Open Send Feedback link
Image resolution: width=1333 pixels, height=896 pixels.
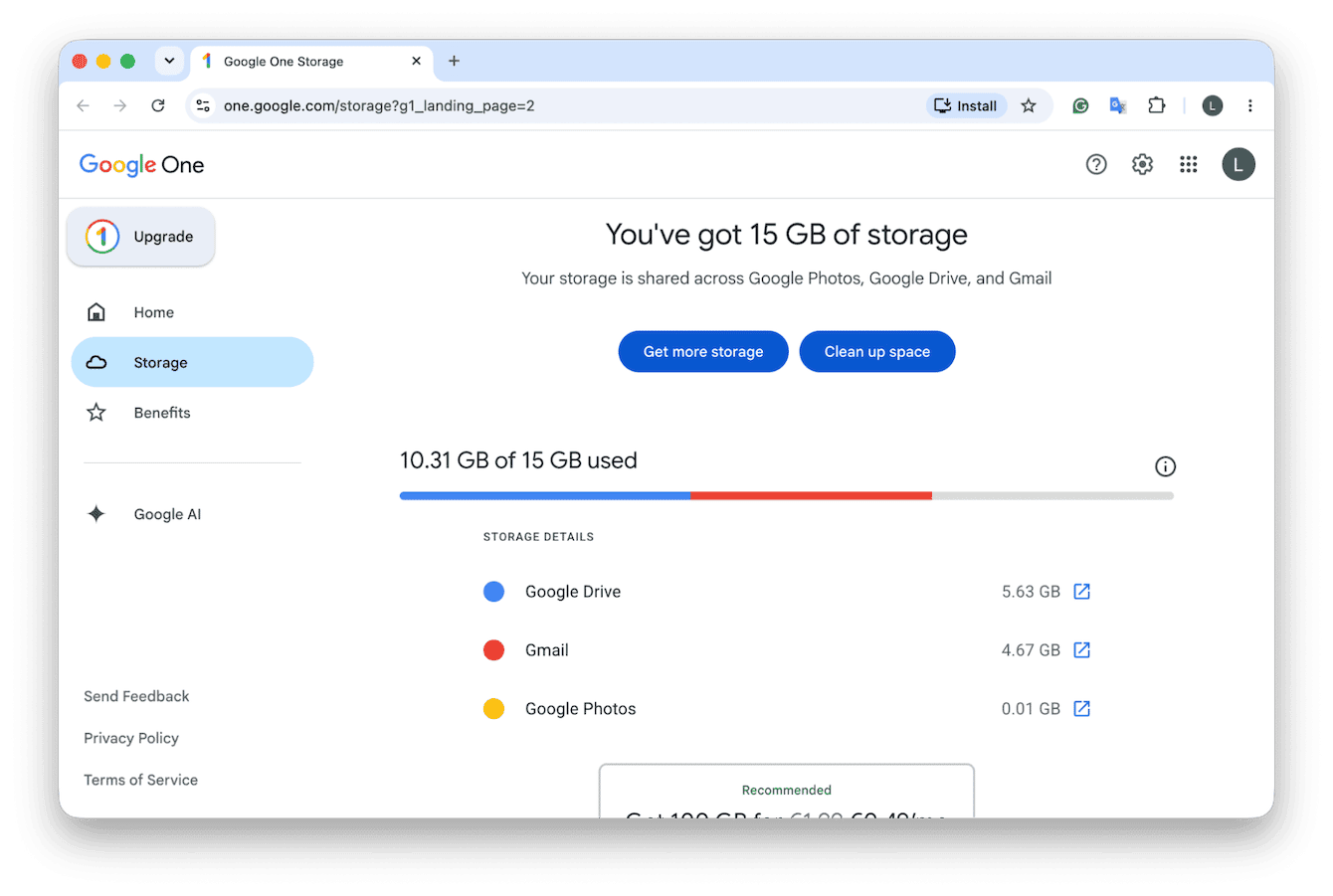tap(136, 696)
